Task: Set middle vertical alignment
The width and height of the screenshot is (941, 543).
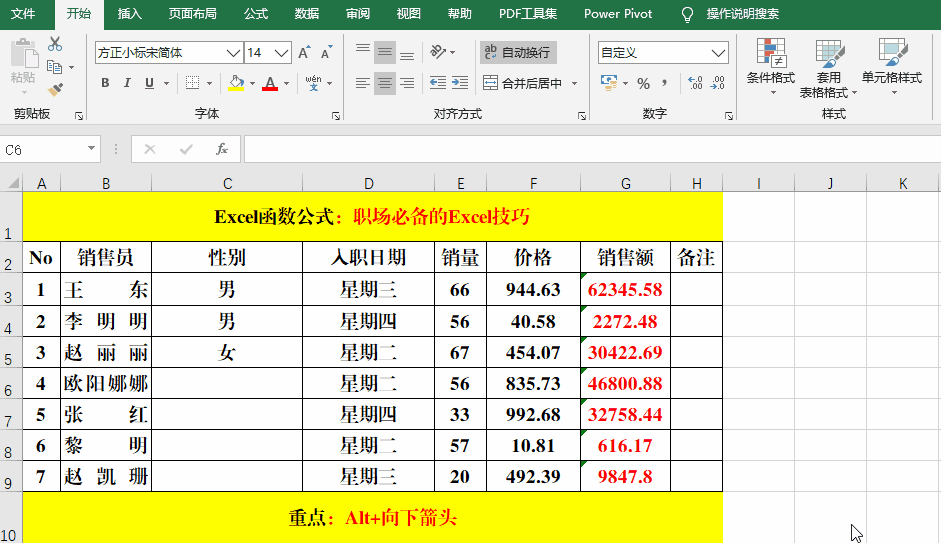Action: coord(385,53)
